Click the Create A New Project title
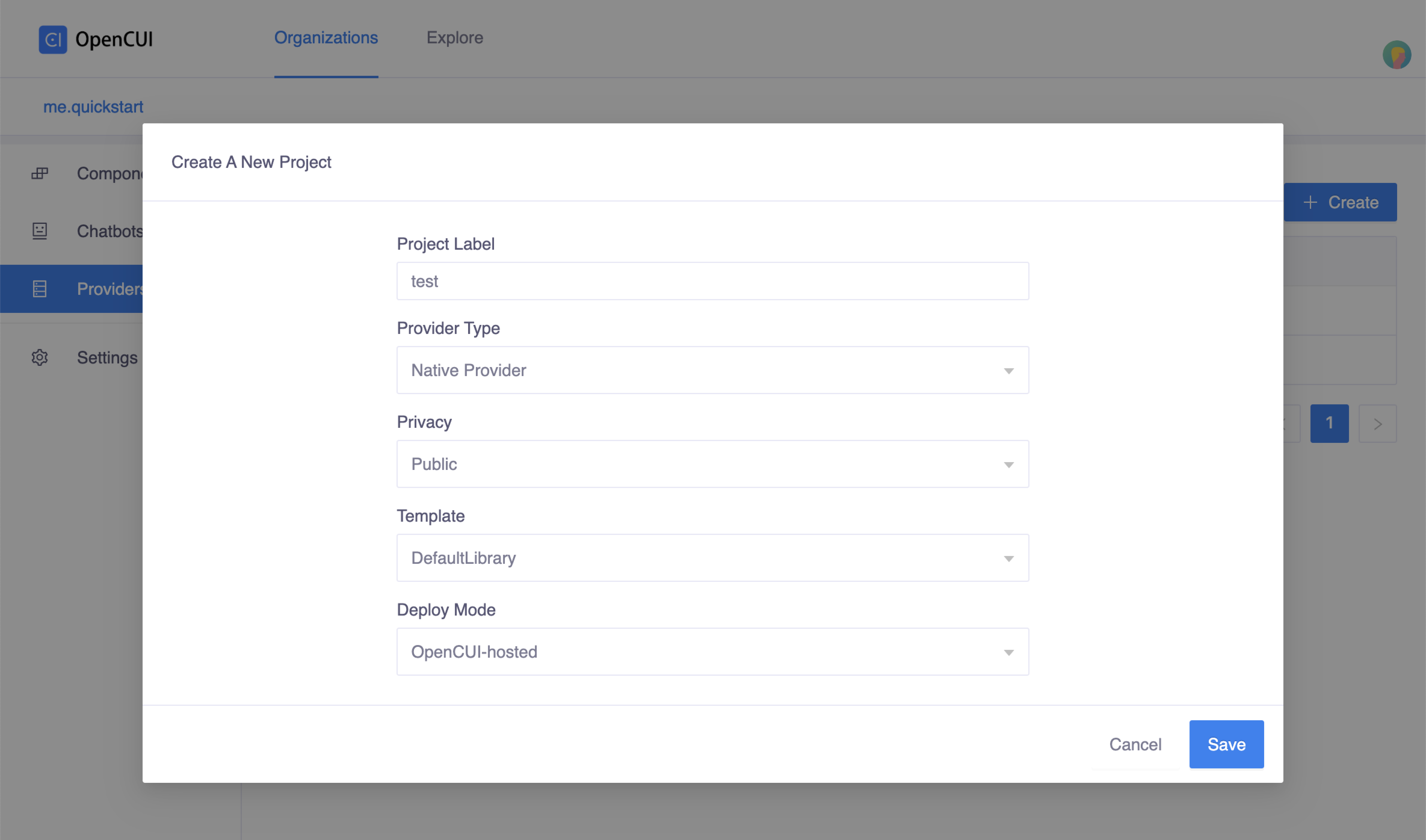1426x840 pixels. tap(252, 162)
